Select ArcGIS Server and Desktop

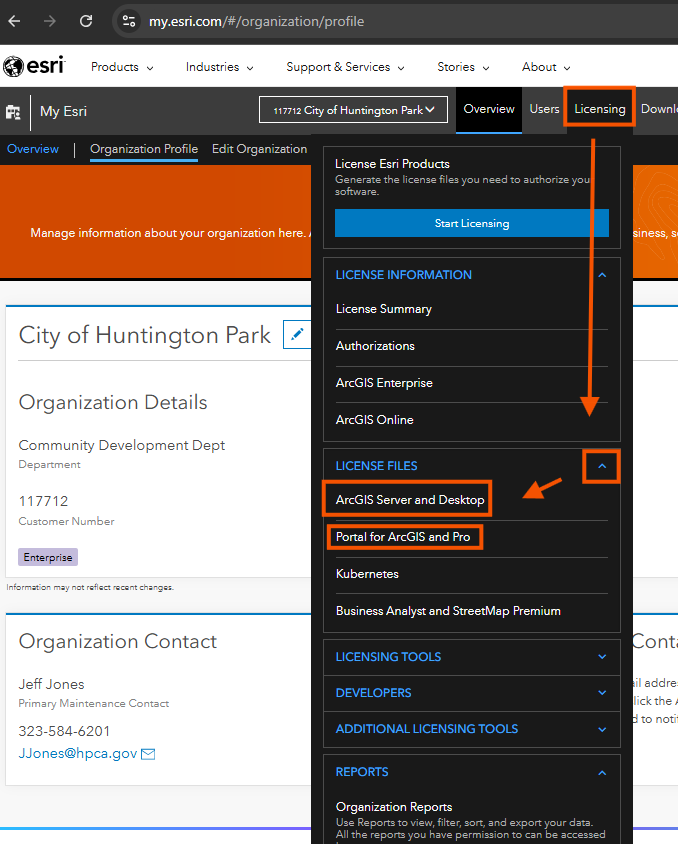coord(409,500)
